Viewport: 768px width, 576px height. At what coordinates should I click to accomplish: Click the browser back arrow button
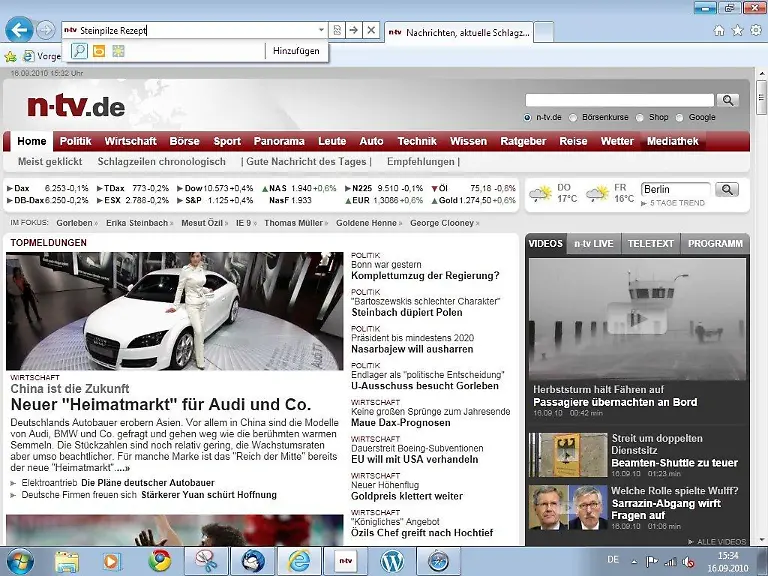point(18,30)
